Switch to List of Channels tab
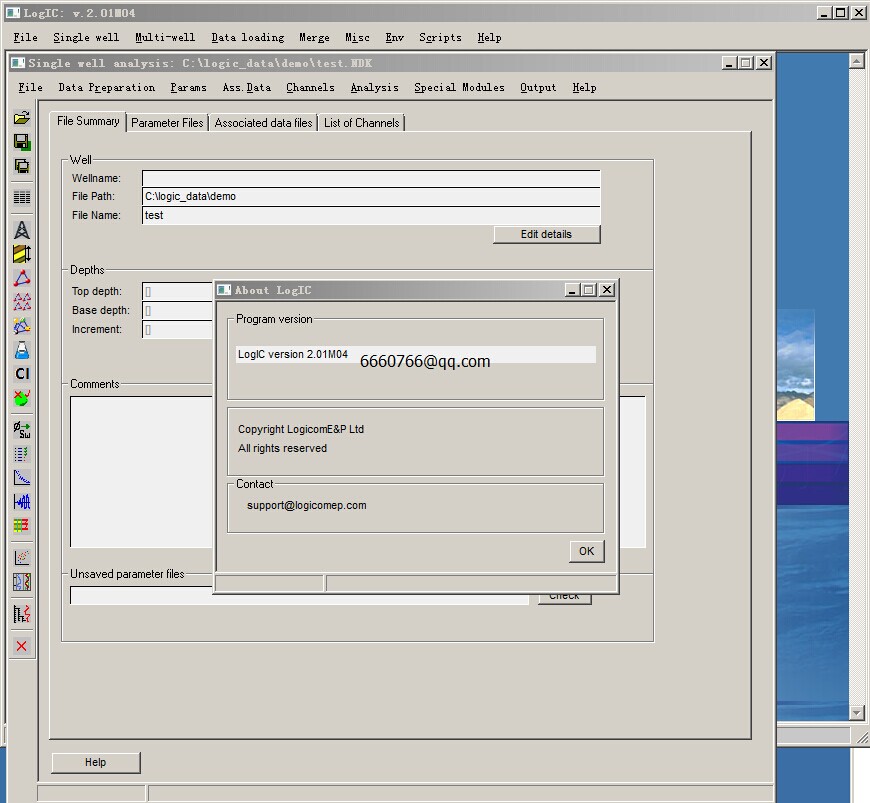Screen dimensions: 870x803 point(361,123)
